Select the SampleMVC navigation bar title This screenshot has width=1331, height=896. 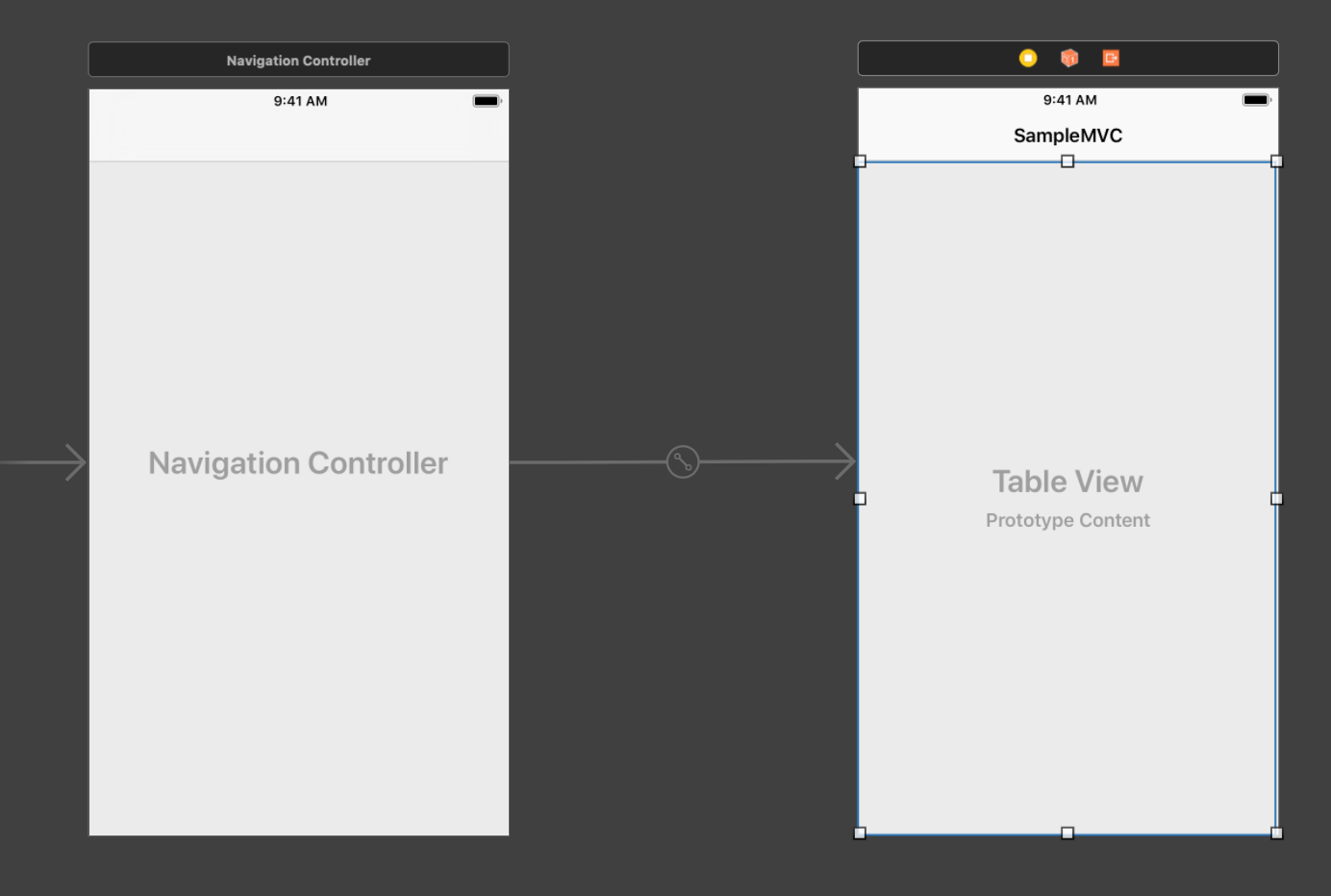[1067, 135]
